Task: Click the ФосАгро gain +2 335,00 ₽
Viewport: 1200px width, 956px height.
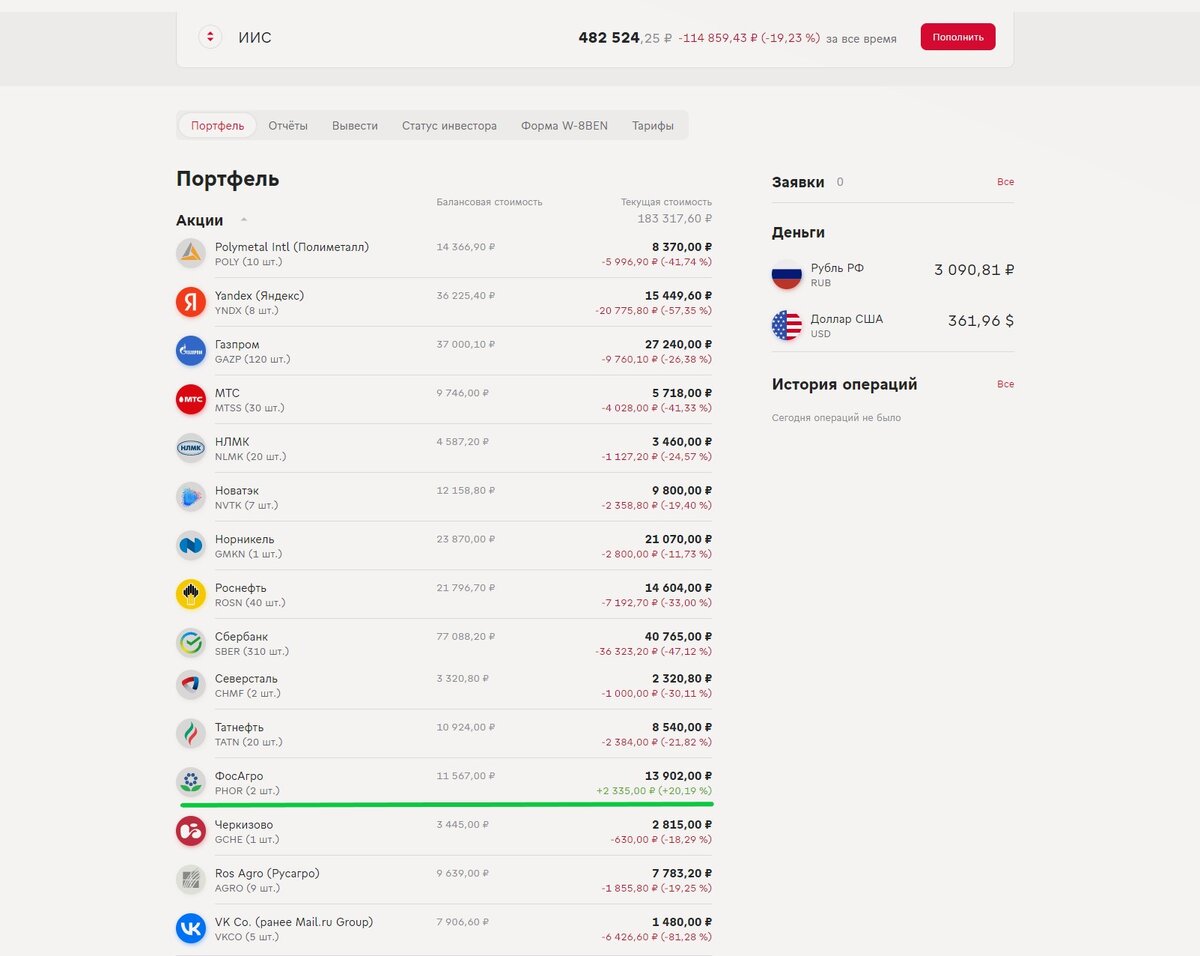Action: pos(625,791)
